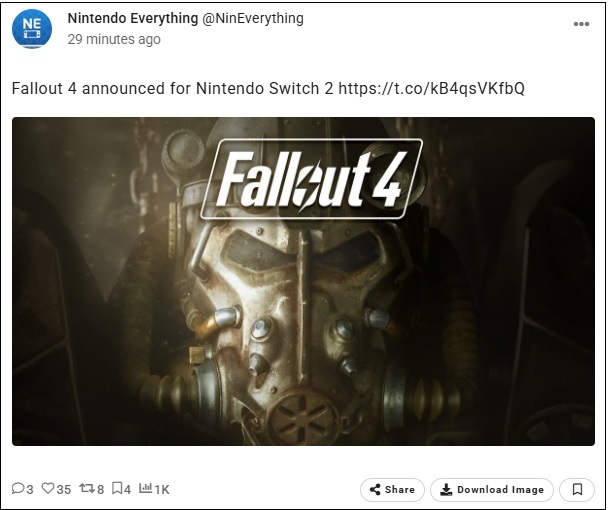
Task: Expand the three-dot more options menu
Action: click(x=582, y=23)
